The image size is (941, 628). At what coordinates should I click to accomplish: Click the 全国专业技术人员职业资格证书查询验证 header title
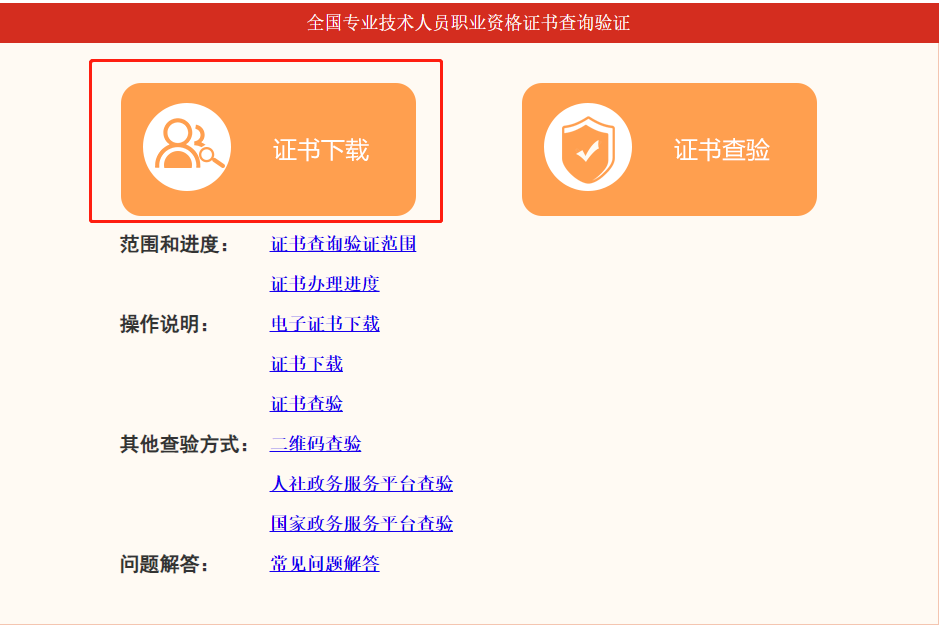tap(469, 23)
